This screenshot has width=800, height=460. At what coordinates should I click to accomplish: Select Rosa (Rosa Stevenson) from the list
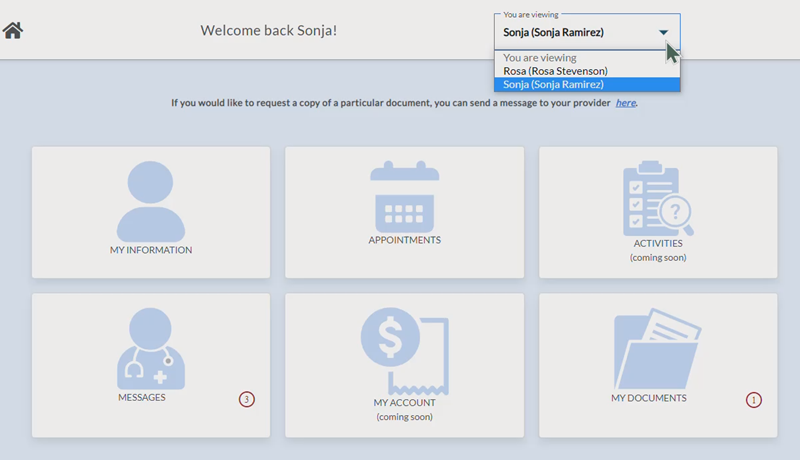(x=556, y=71)
